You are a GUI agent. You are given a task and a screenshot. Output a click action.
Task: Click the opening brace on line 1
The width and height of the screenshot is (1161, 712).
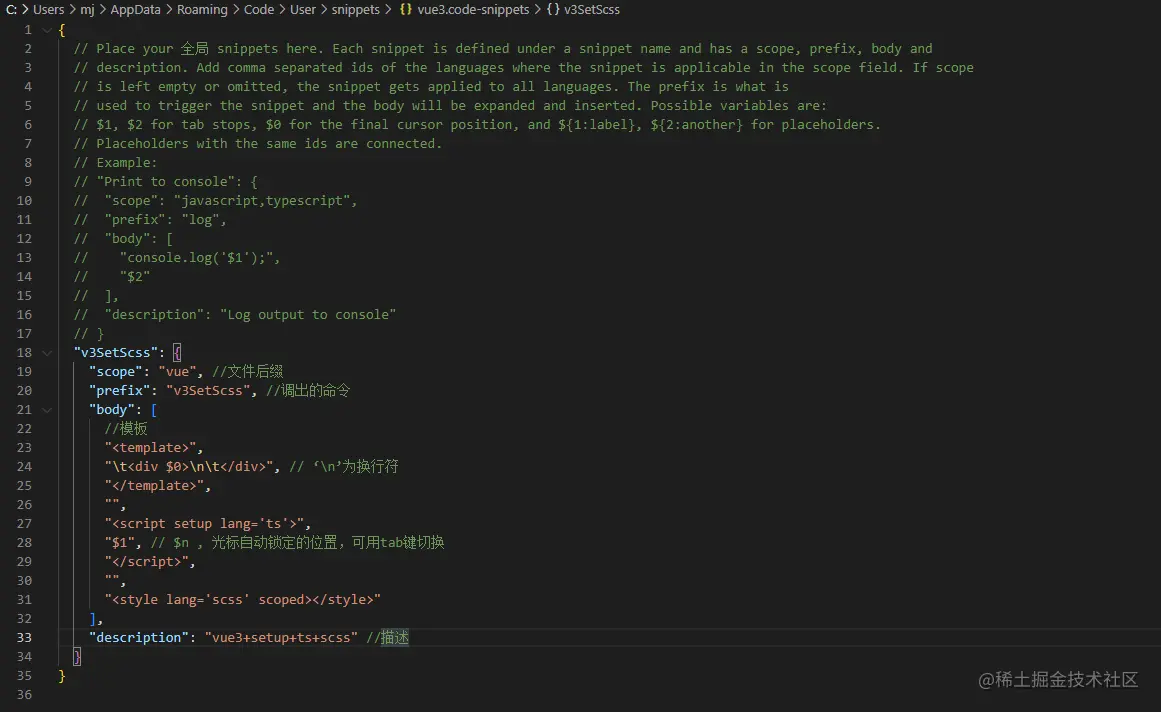tap(61, 30)
